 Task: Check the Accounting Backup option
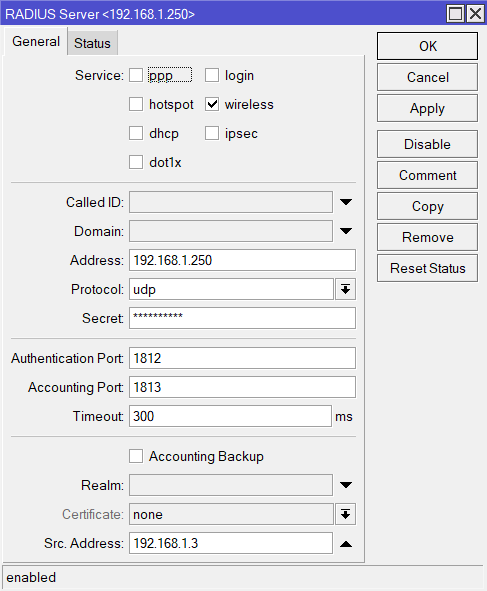pyautogui.click(x=136, y=456)
